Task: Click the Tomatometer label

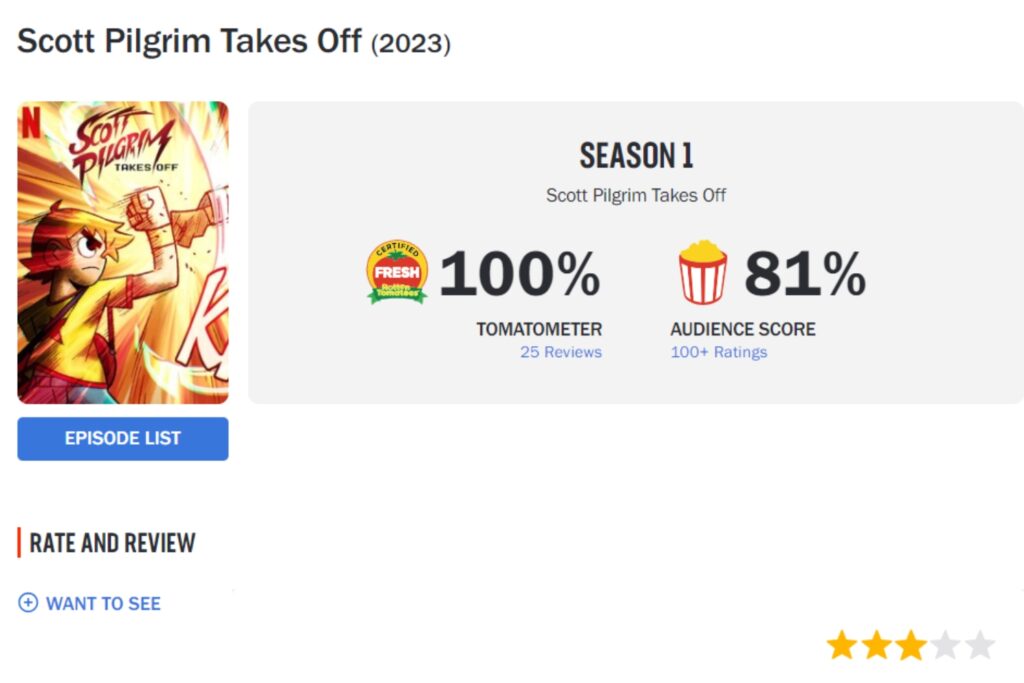Action: [539, 329]
